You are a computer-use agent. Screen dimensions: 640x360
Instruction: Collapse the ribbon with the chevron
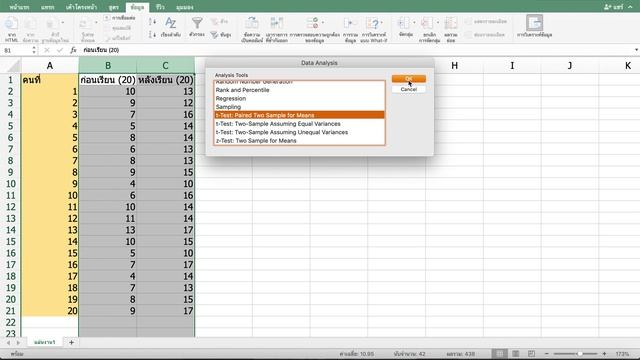click(x=630, y=7)
